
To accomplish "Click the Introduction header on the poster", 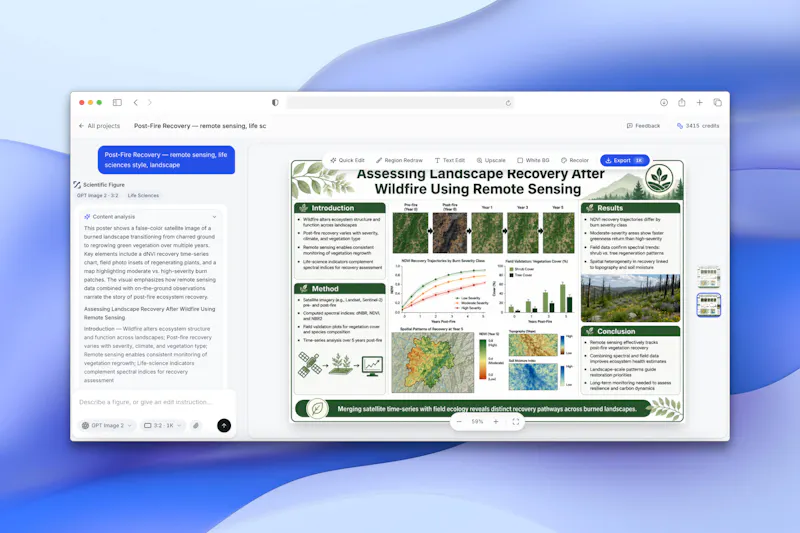I will pos(340,208).
